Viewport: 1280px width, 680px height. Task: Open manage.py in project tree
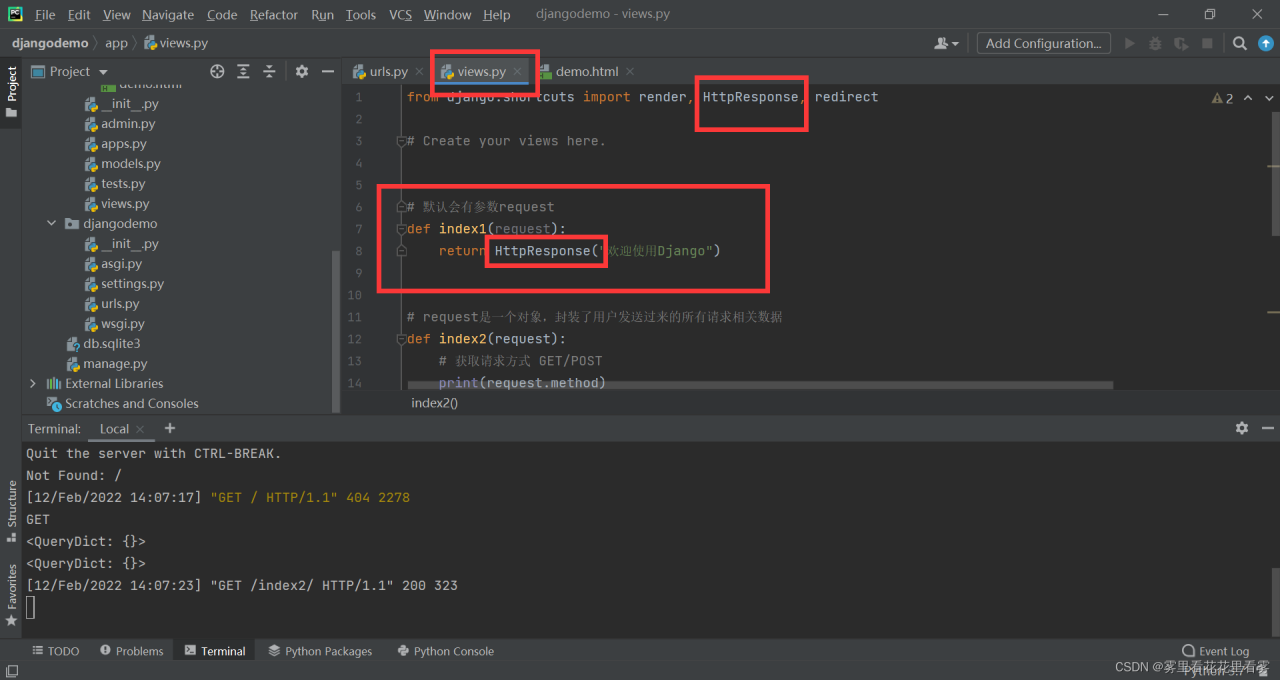pyautogui.click(x=115, y=364)
